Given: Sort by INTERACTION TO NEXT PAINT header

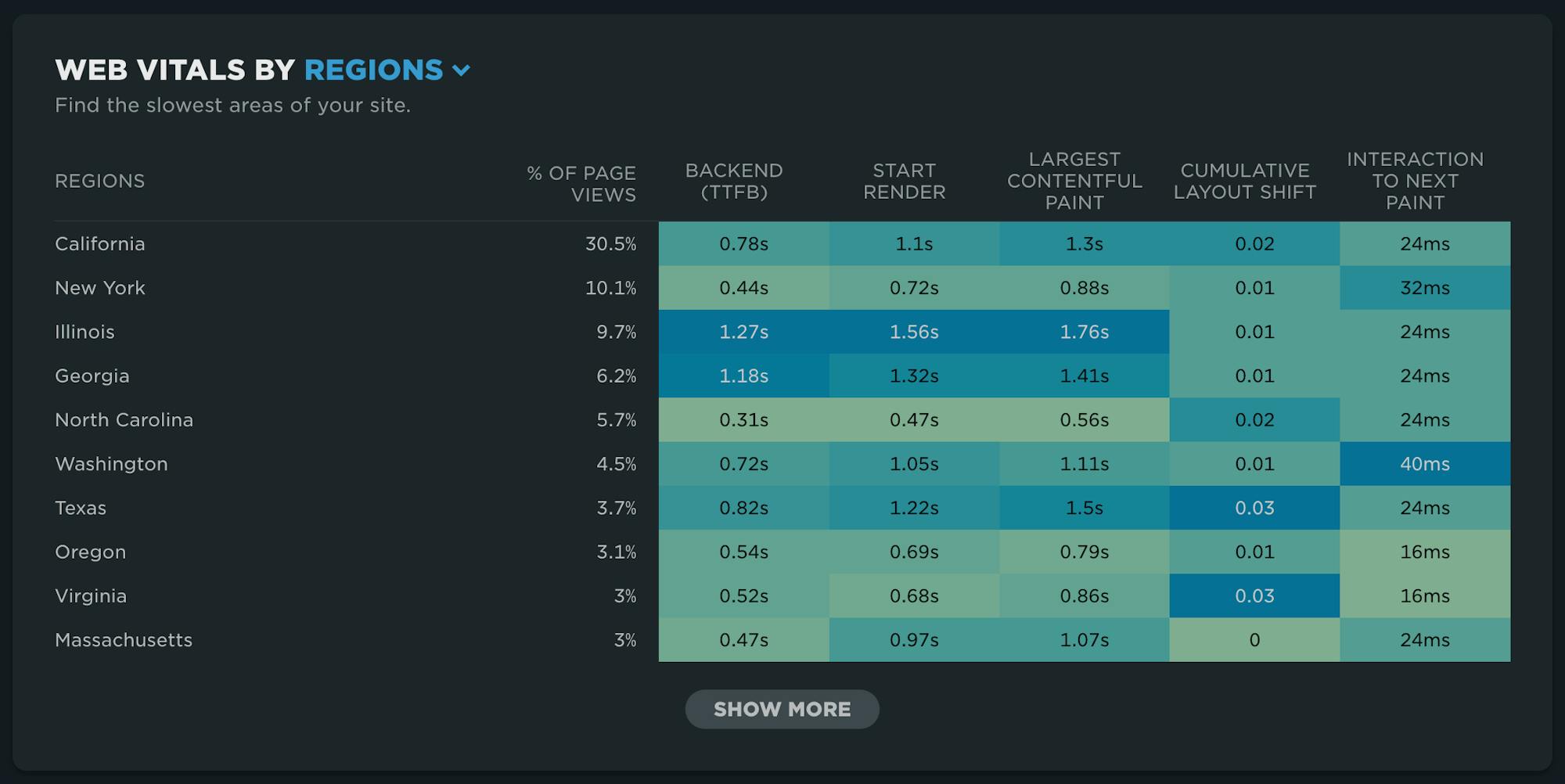Looking at the screenshot, I should pos(1416,180).
